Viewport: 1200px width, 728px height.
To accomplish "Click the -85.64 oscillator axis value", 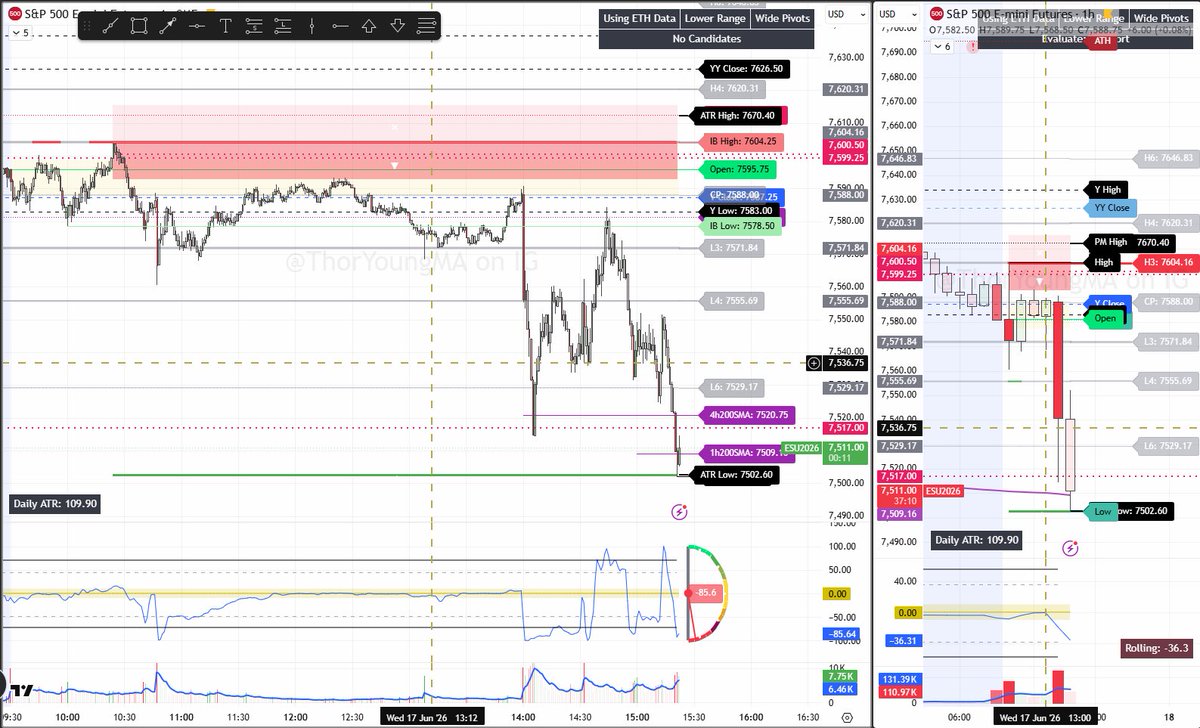I will coord(843,633).
